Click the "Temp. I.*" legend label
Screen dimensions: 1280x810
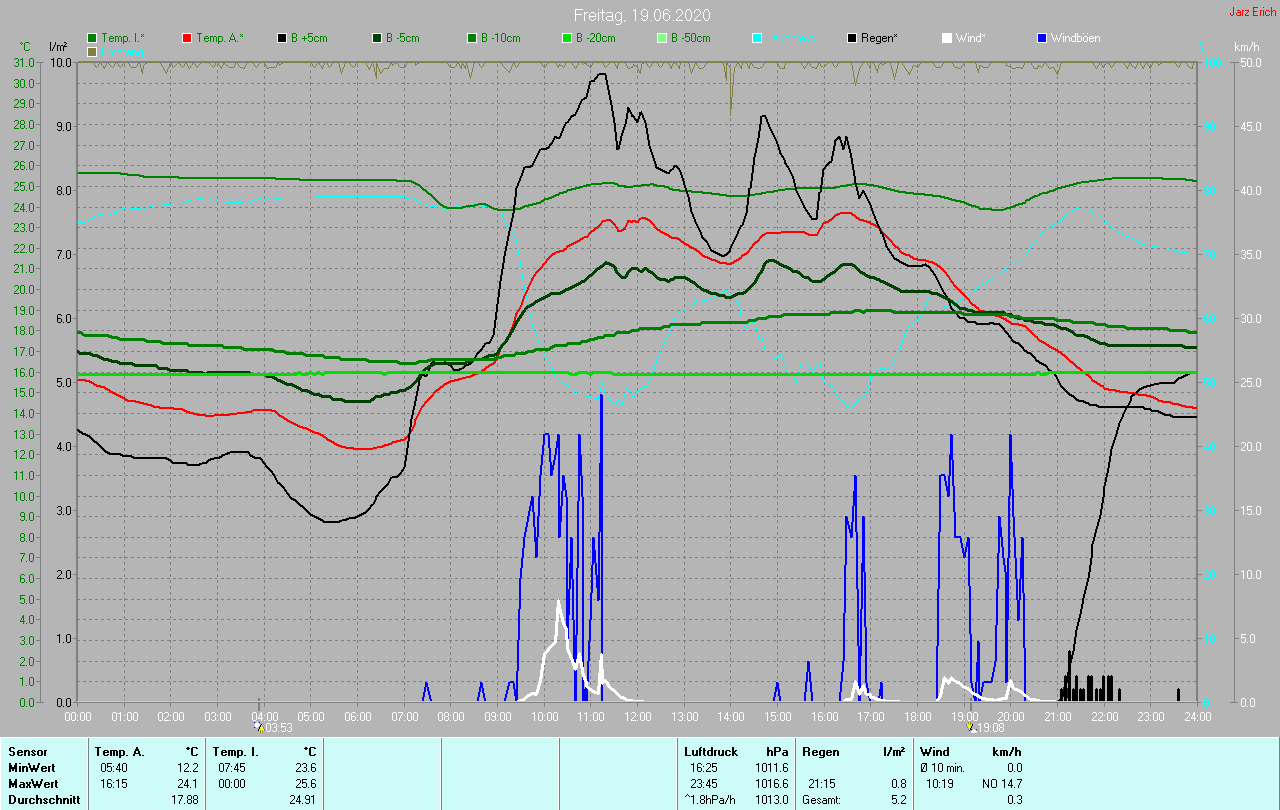[123, 38]
